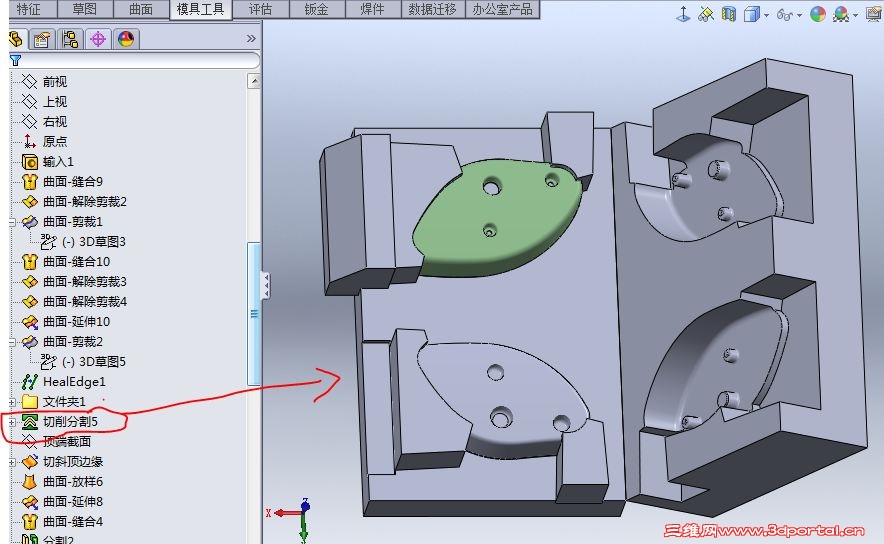Select 曲面-缝合10 feature
Screen dimensions: 884x544
coord(76,262)
